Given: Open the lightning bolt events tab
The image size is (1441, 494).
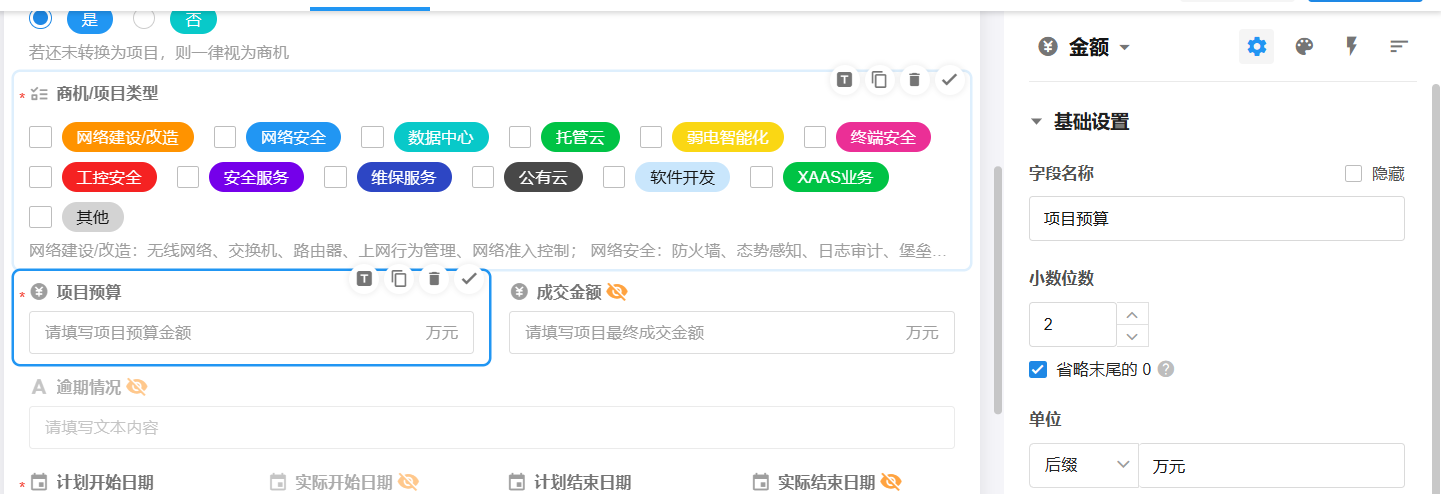Looking at the screenshot, I should [x=1351, y=47].
